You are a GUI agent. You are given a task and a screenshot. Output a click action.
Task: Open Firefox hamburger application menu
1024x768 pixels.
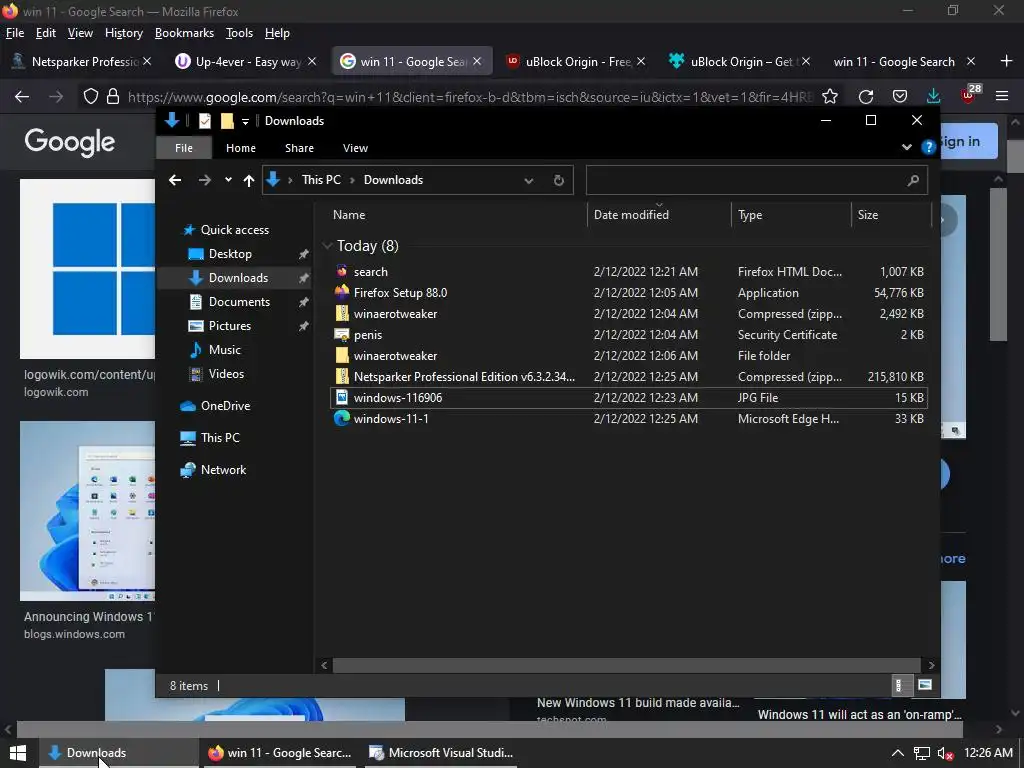pos(1002,97)
